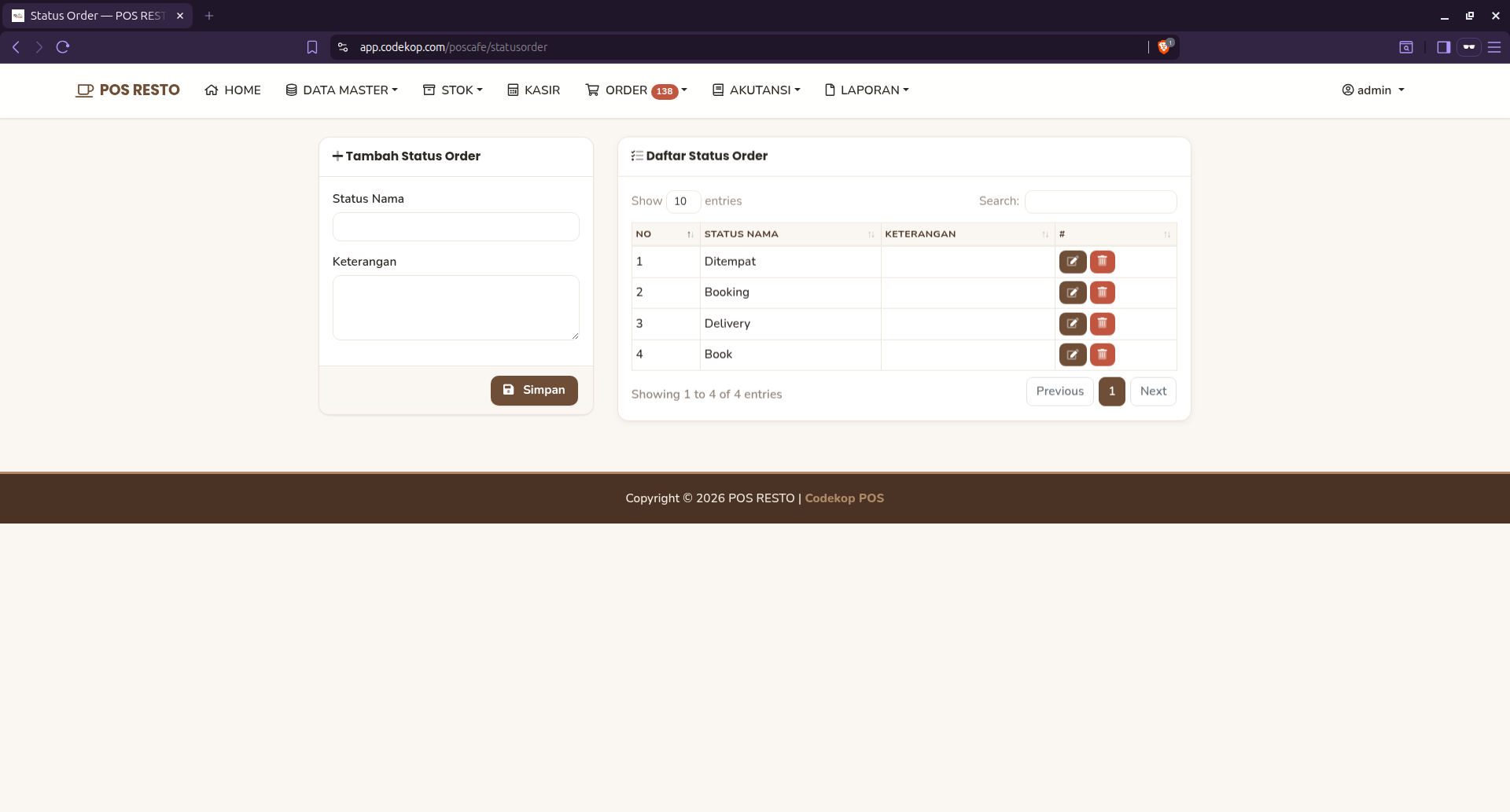1510x812 pixels.
Task: Open the admin user dropdown
Action: [1373, 90]
